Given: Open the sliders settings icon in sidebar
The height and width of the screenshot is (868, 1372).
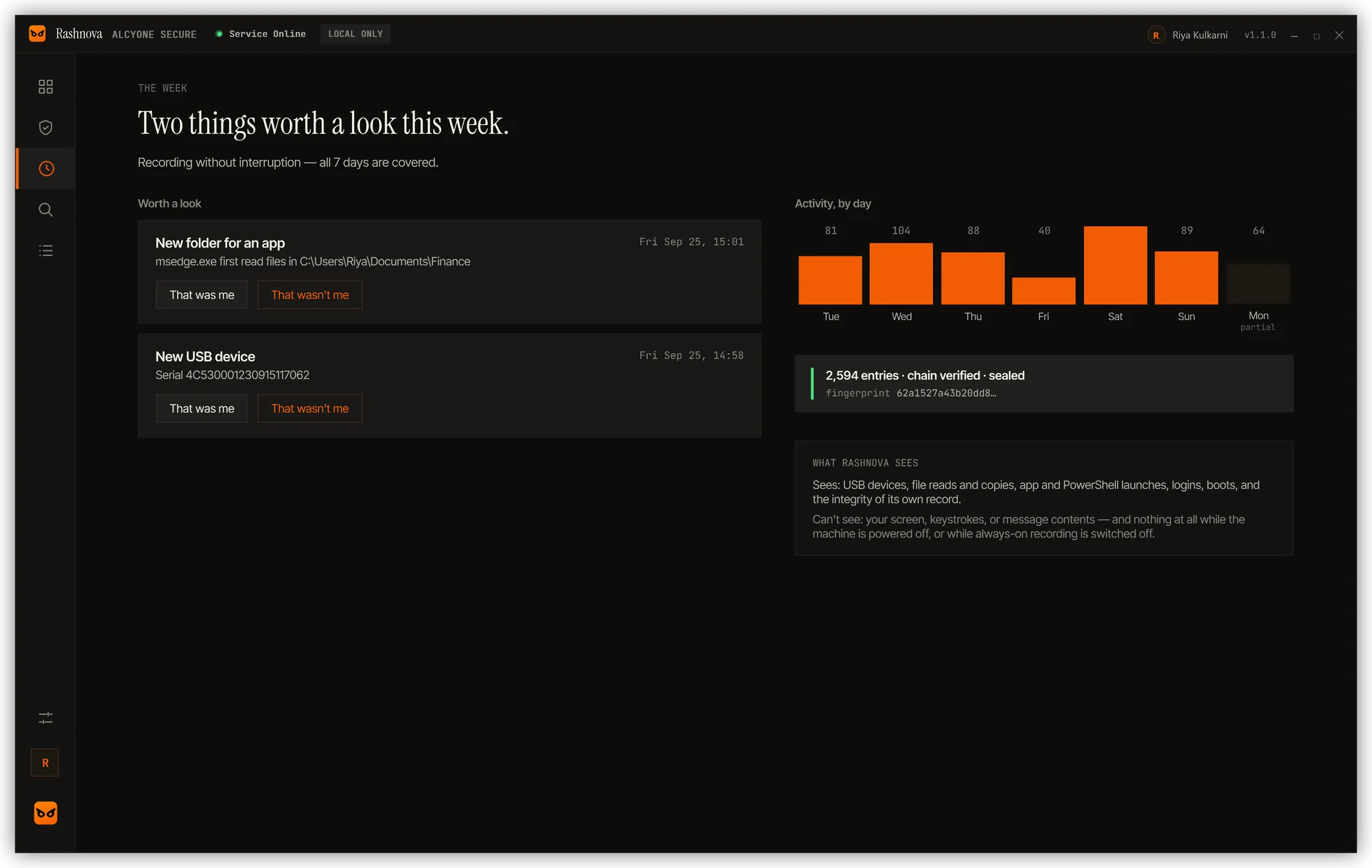Looking at the screenshot, I should (45, 718).
